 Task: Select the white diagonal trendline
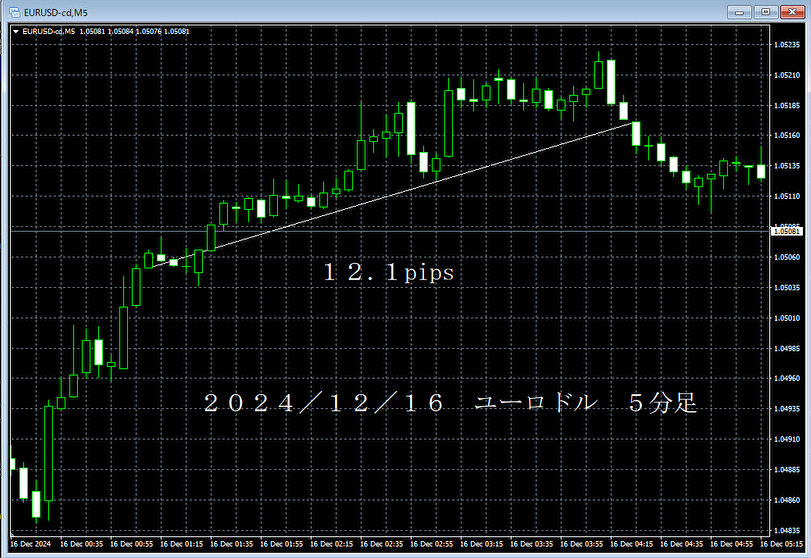pyautogui.click(x=400, y=191)
